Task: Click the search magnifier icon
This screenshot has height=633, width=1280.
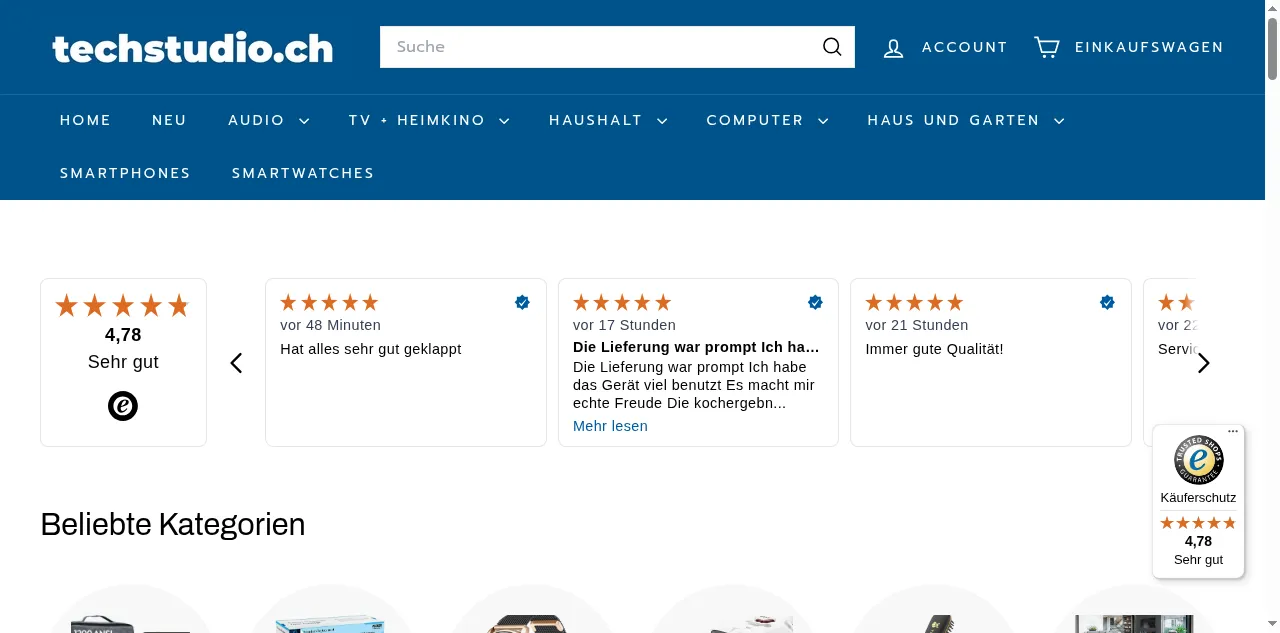Action: (832, 47)
